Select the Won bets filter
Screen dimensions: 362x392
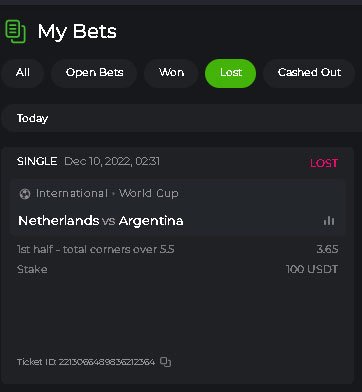coord(171,73)
